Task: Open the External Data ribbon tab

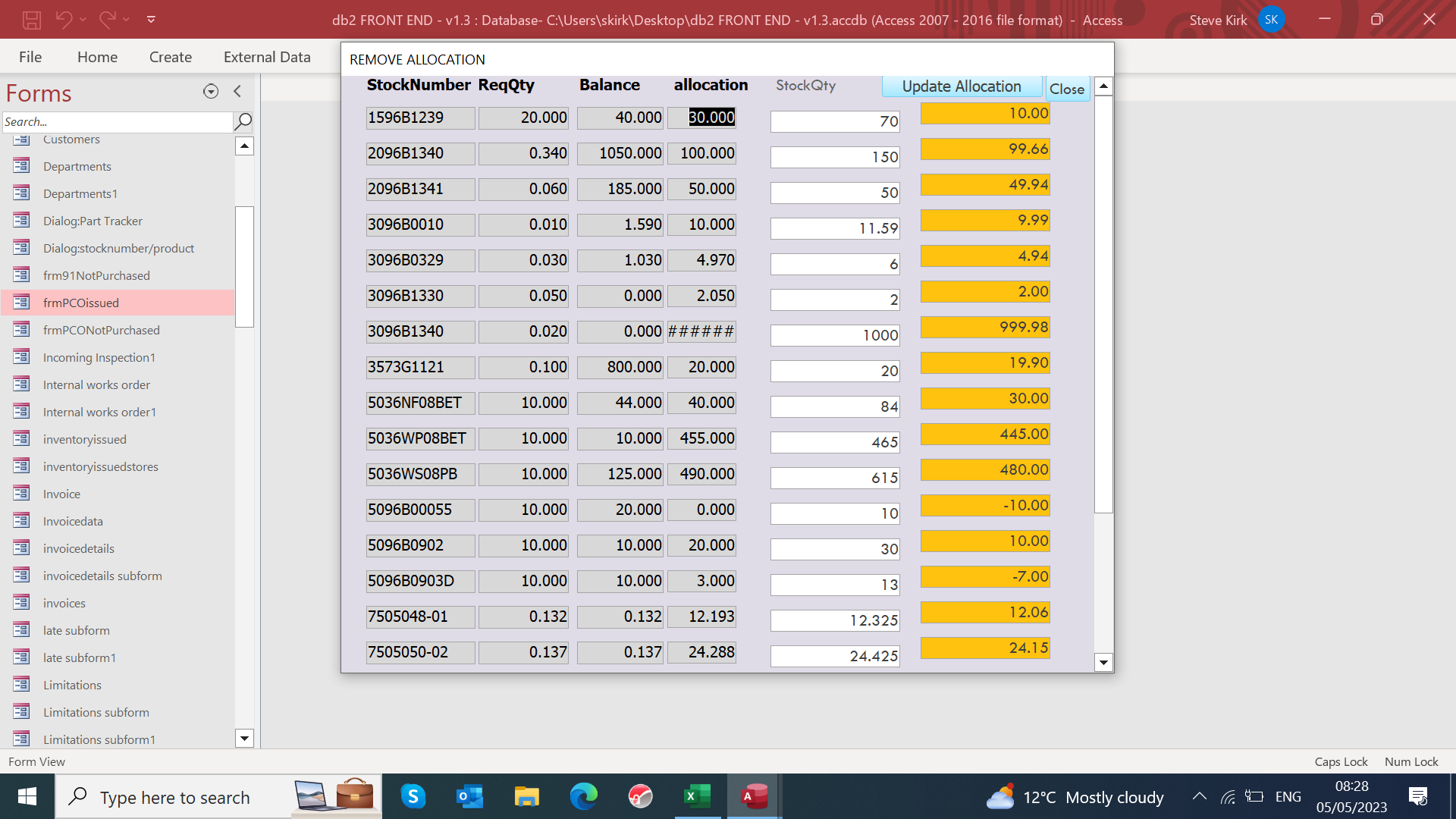Action: point(267,57)
